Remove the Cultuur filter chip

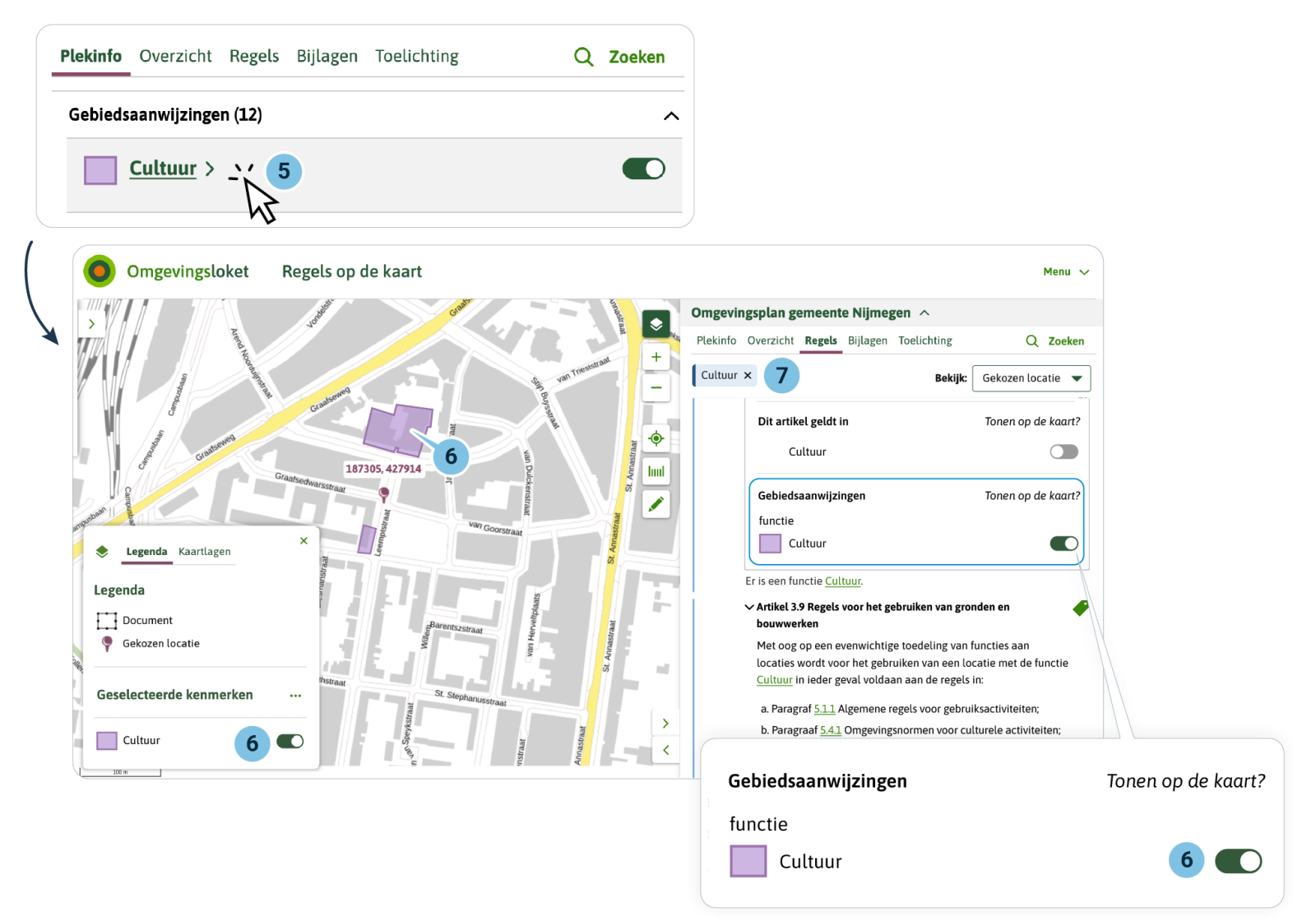coord(748,376)
